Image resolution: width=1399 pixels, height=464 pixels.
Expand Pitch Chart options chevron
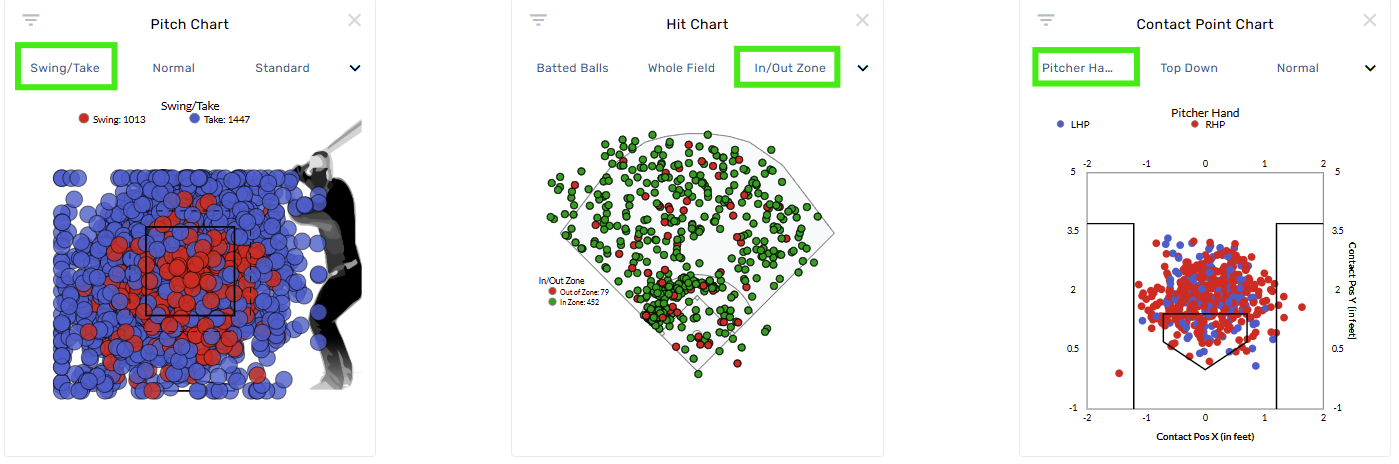pos(354,68)
